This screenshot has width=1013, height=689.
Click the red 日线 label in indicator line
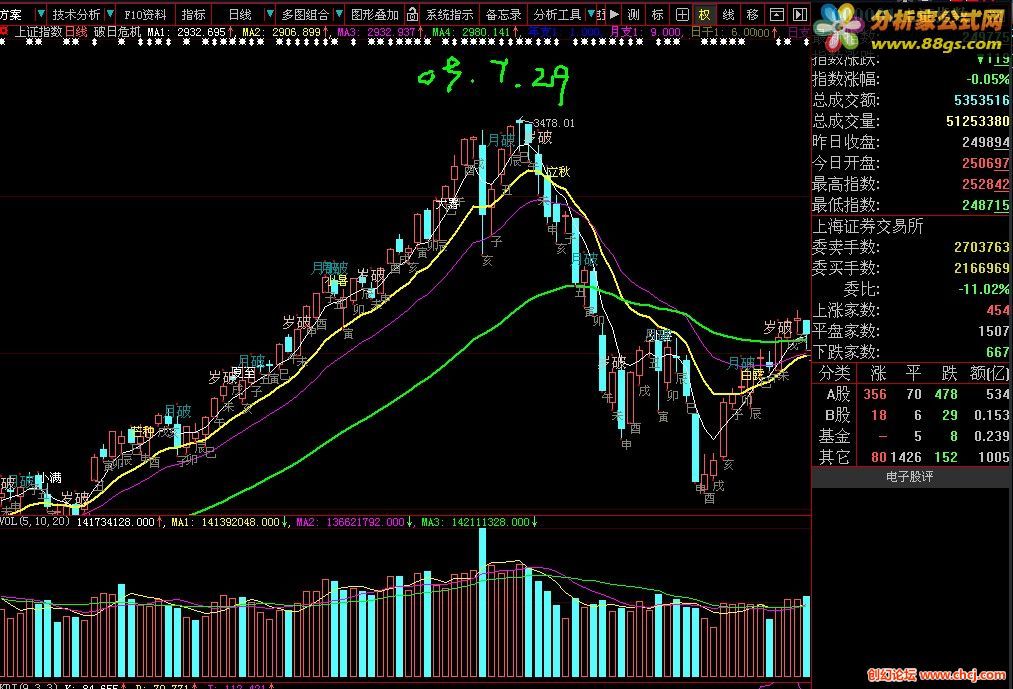pos(76,31)
